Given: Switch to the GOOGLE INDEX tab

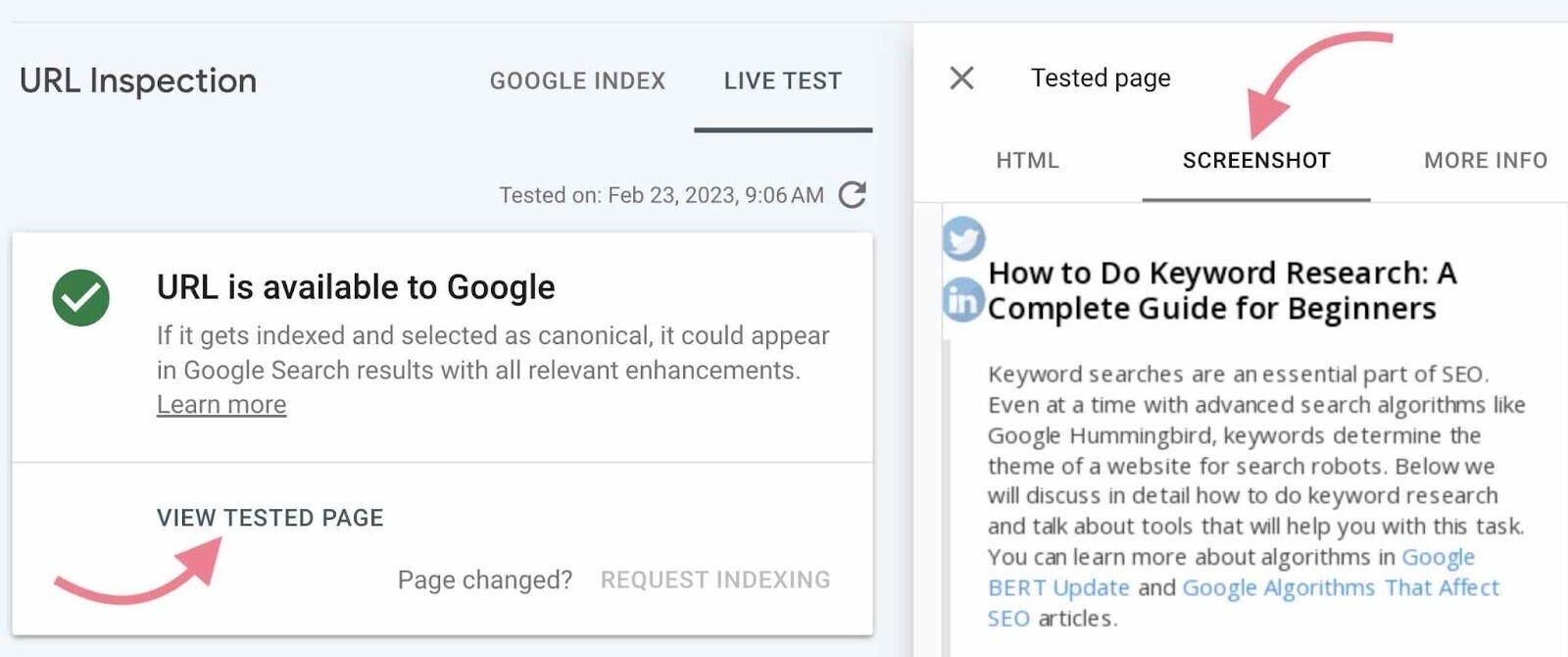Looking at the screenshot, I should [x=578, y=80].
